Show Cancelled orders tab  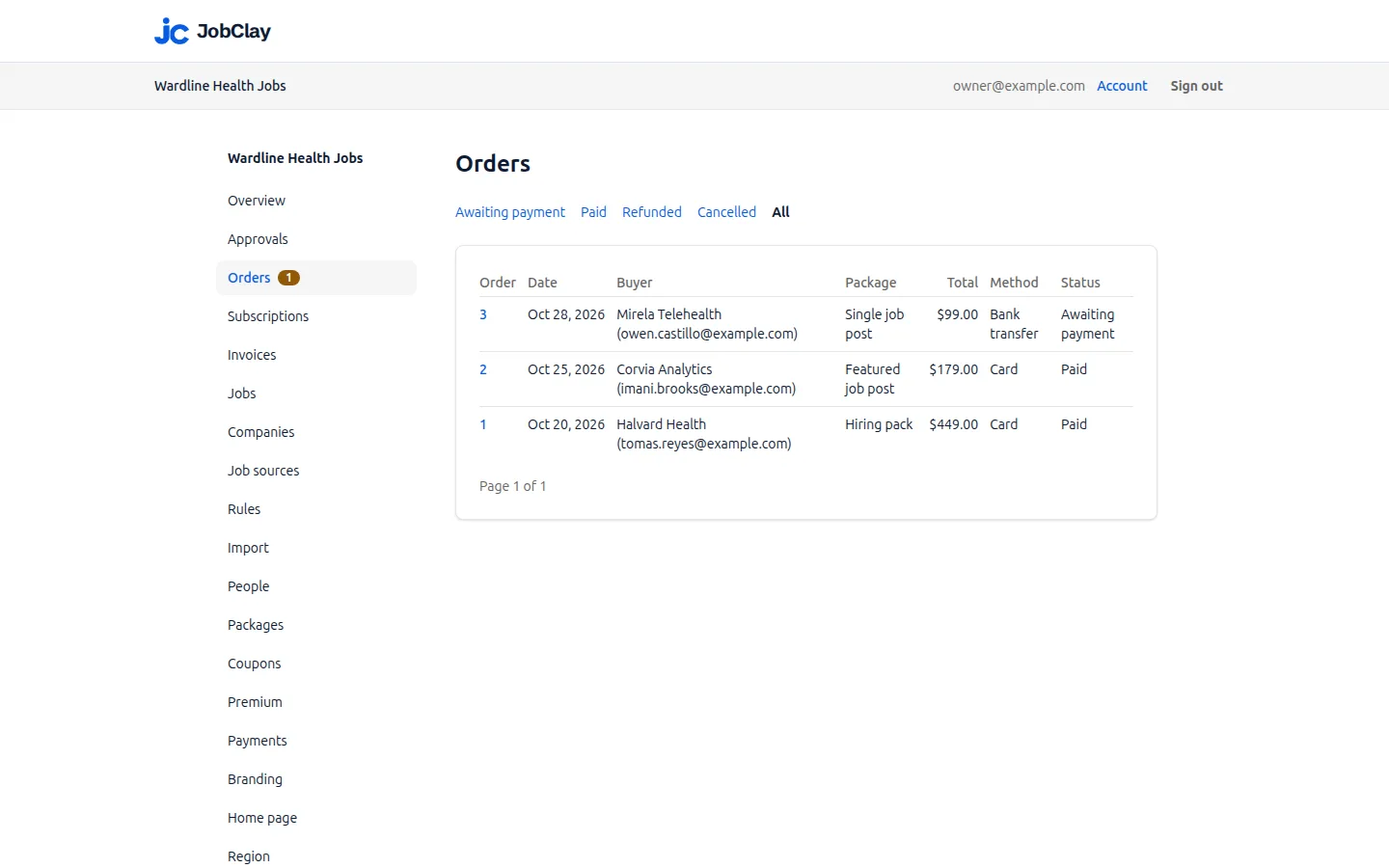pyautogui.click(x=726, y=212)
